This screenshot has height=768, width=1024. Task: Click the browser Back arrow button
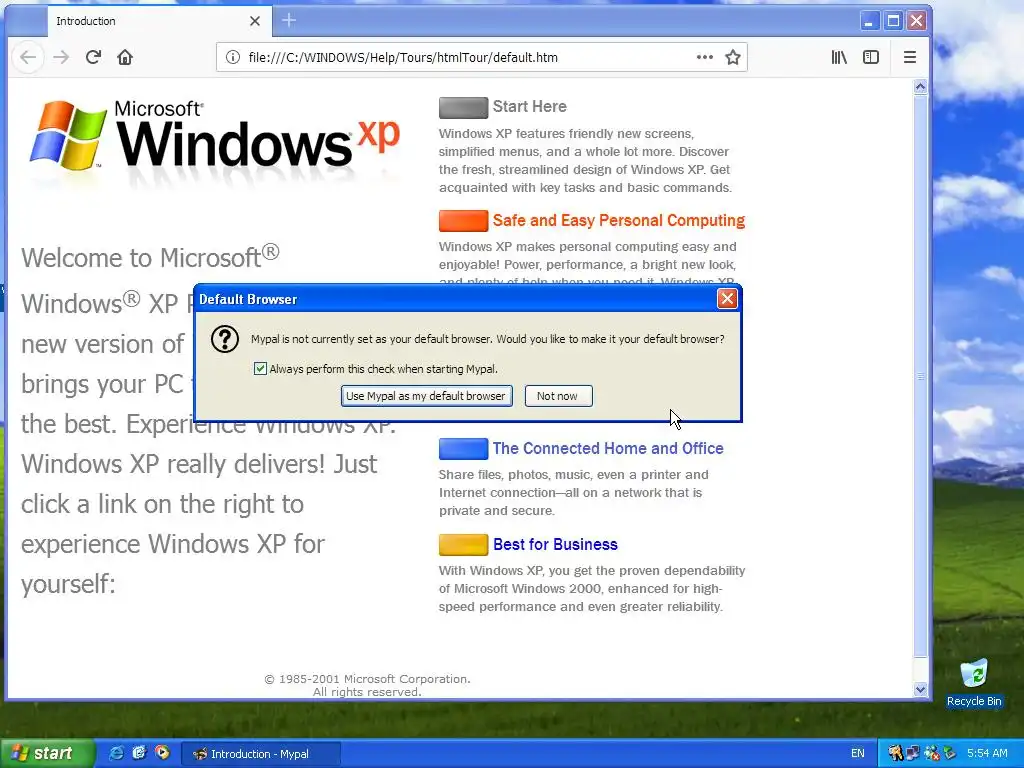tap(27, 57)
